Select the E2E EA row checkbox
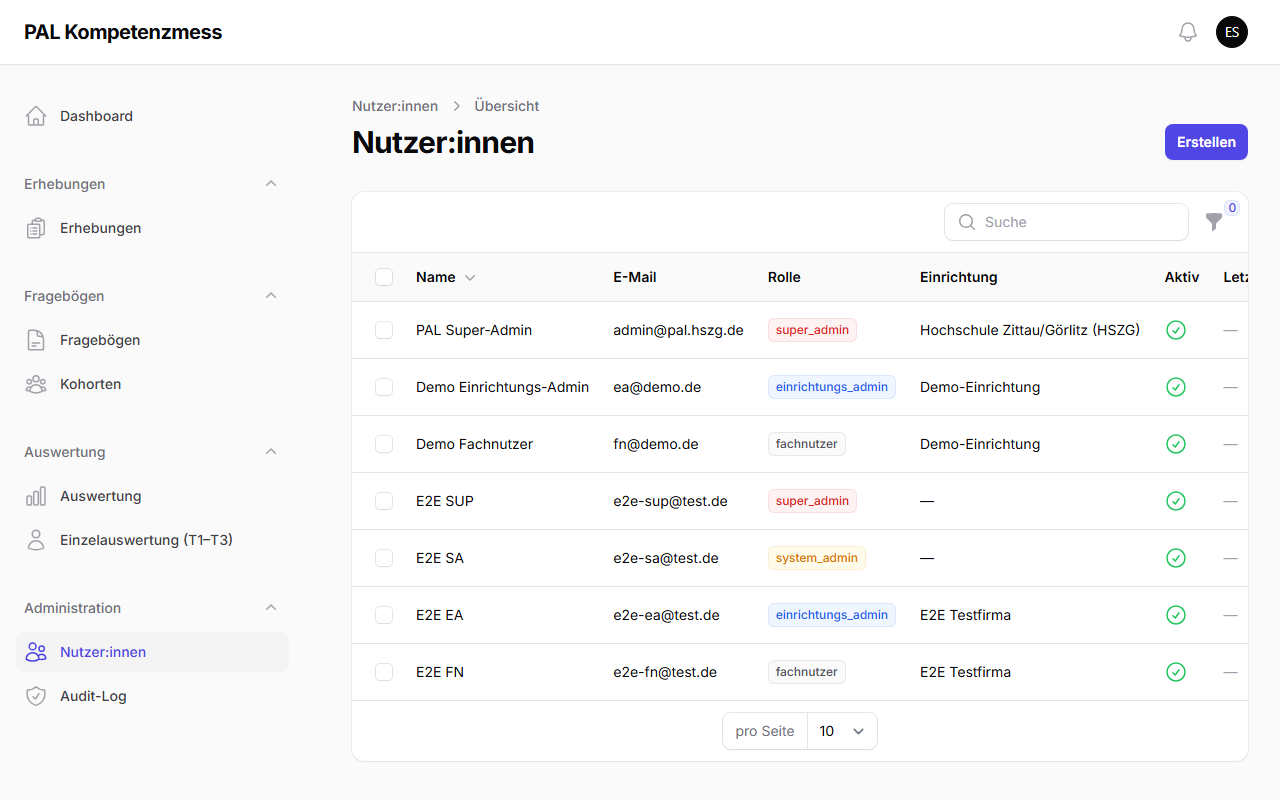Screen dimensions: 1280x800 click(384, 615)
